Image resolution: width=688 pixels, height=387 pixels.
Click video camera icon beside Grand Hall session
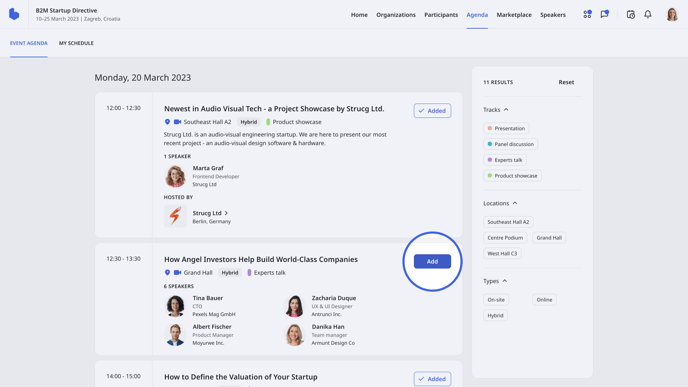click(177, 272)
